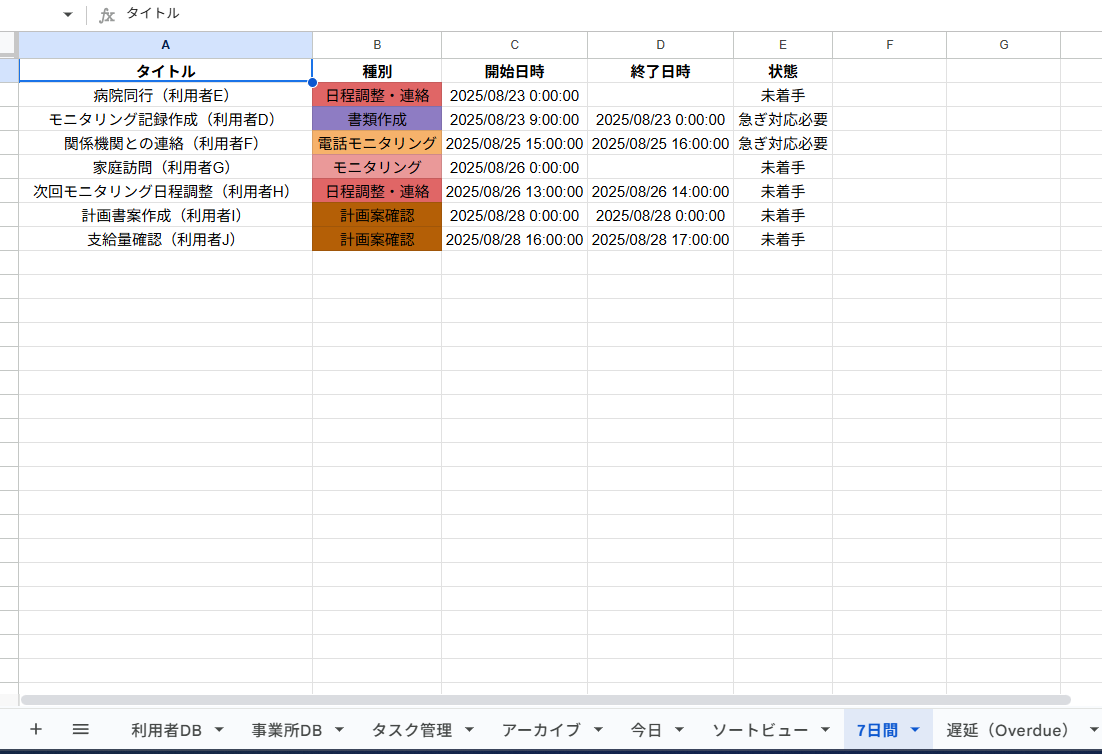Viewport: 1102px width, 754px height.
Task: Select the active 7日間 sheet tab
Action: tap(877, 730)
